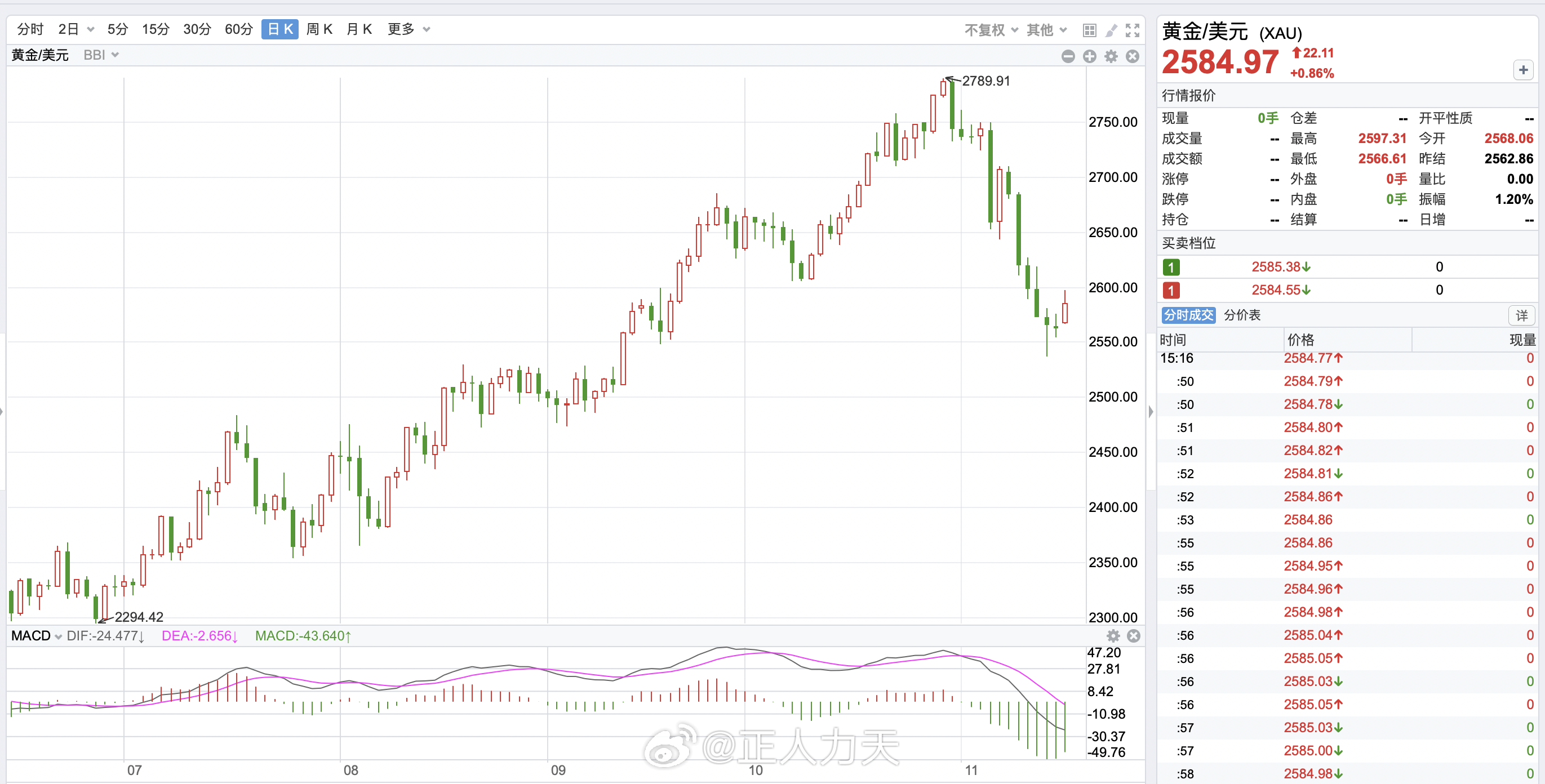Image resolution: width=1545 pixels, height=784 pixels.
Task: Open main chart settings gear
Action: point(1111,56)
